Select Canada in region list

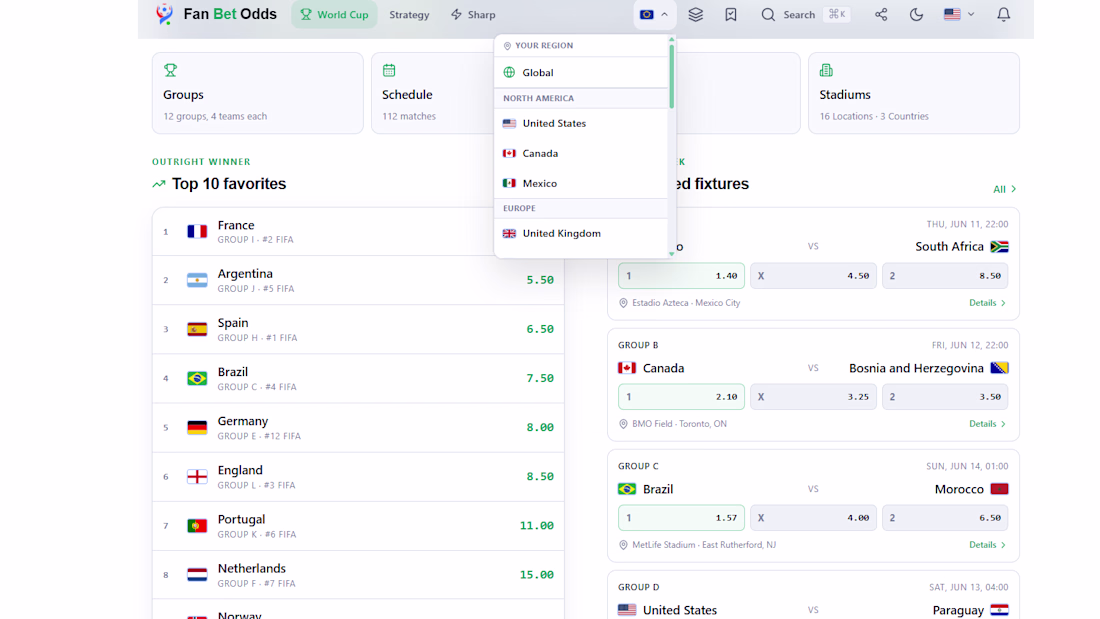click(582, 153)
